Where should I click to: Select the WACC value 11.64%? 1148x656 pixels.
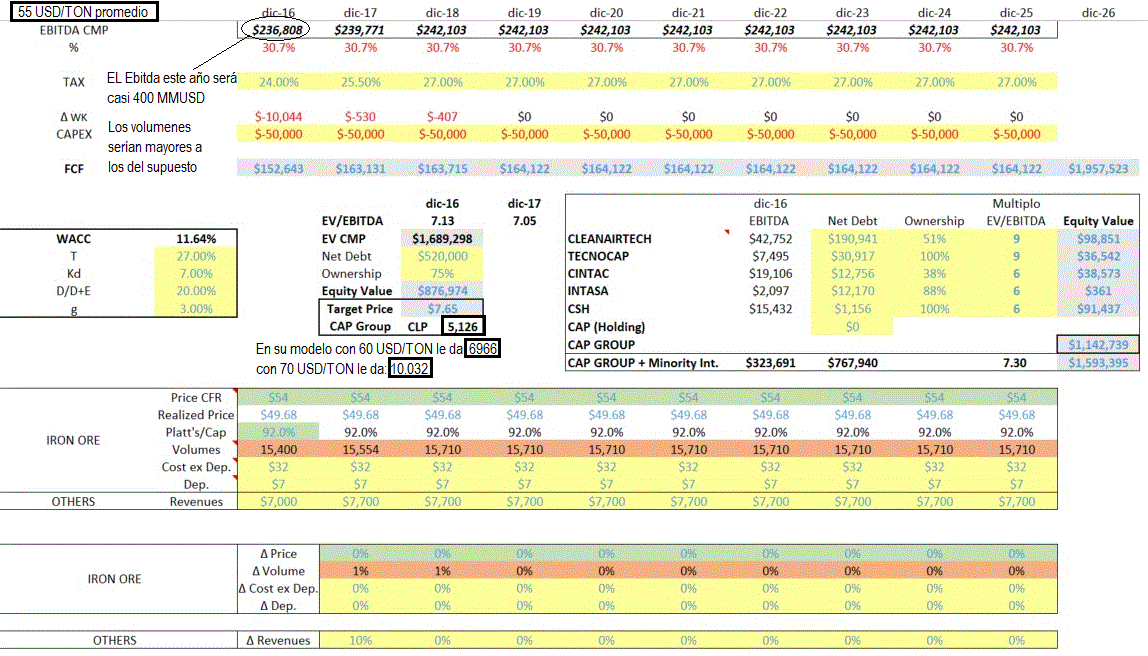click(x=196, y=239)
